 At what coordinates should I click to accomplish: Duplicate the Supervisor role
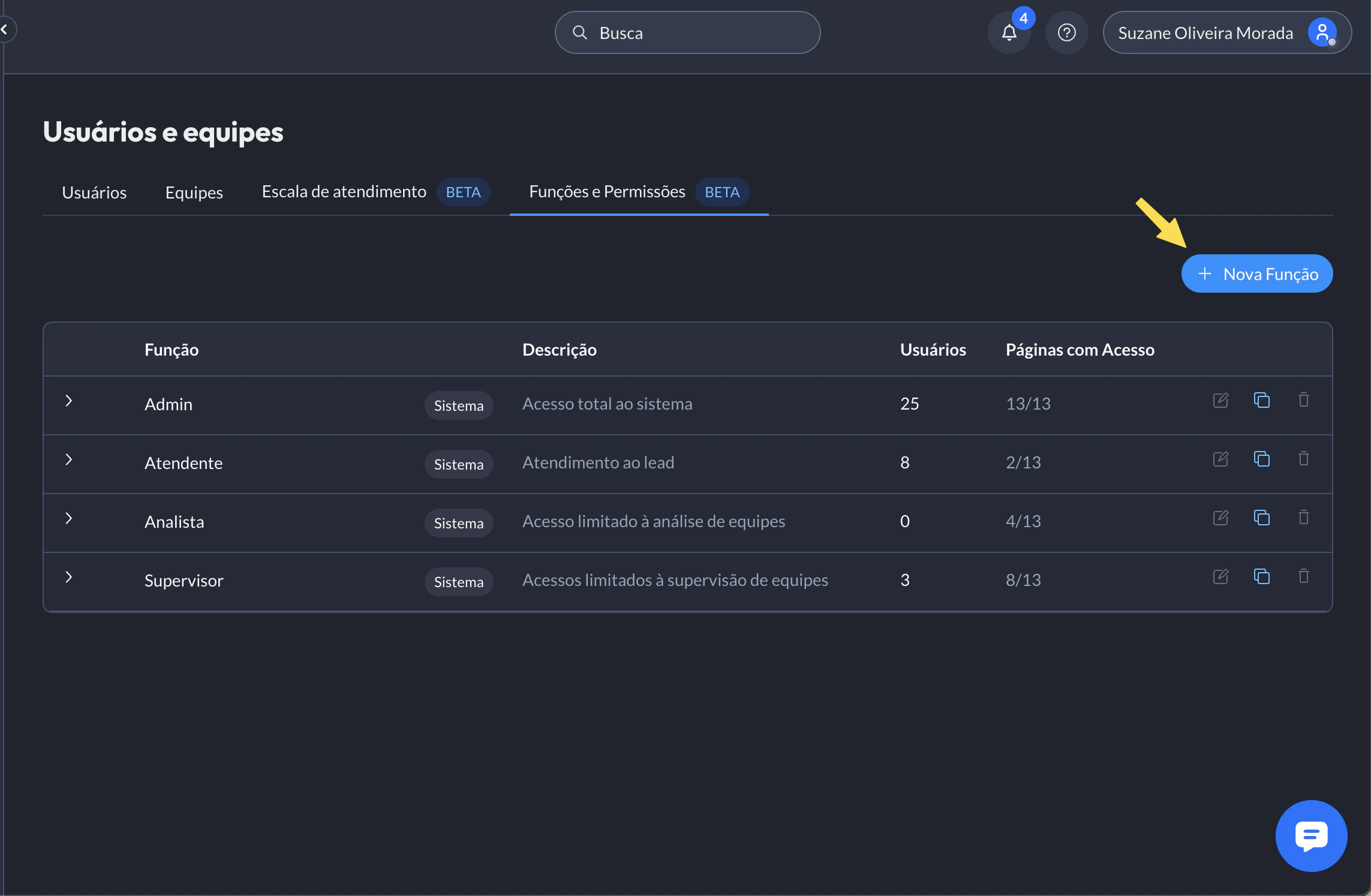click(x=1262, y=576)
